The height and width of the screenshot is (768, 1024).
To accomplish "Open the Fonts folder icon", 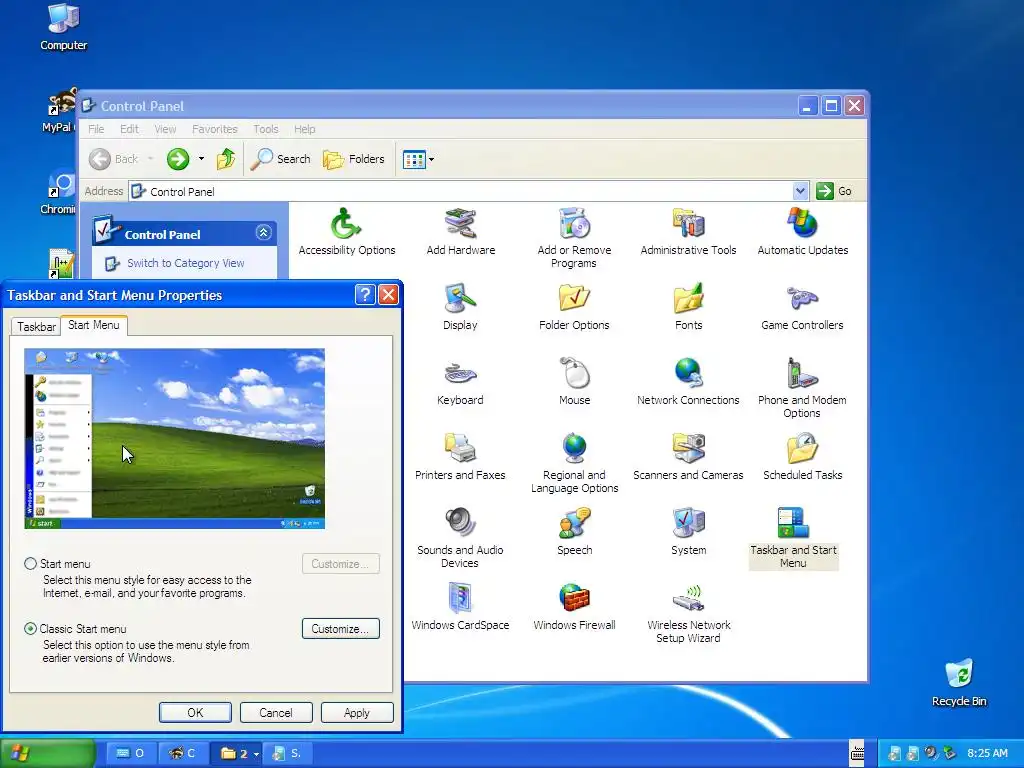I will [688, 307].
